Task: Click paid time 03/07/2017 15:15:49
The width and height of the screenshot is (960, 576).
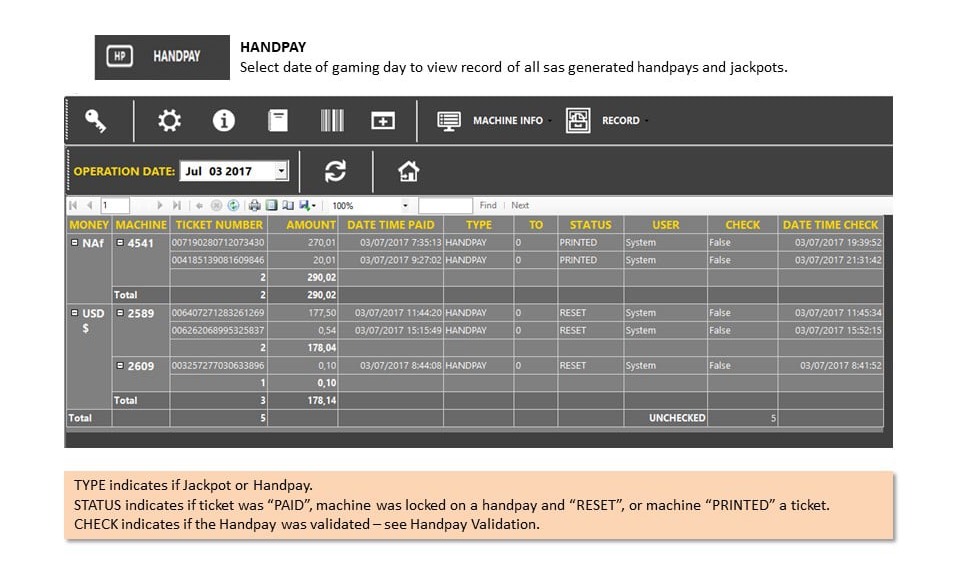Action: click(x=398, y=331)
